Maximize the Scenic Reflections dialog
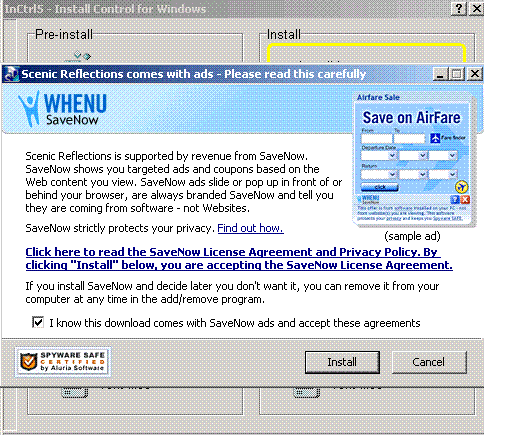512x435 pixels. point(456,74)
